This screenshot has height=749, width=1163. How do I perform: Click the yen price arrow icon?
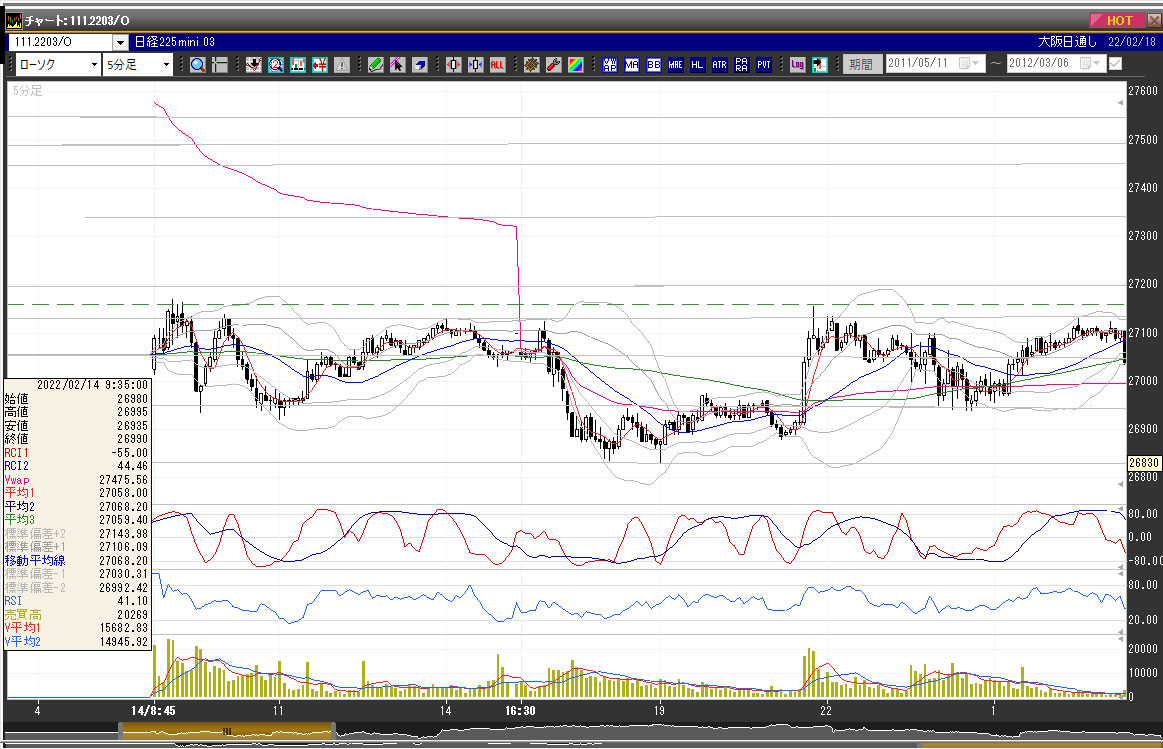(x=320, y=65)
